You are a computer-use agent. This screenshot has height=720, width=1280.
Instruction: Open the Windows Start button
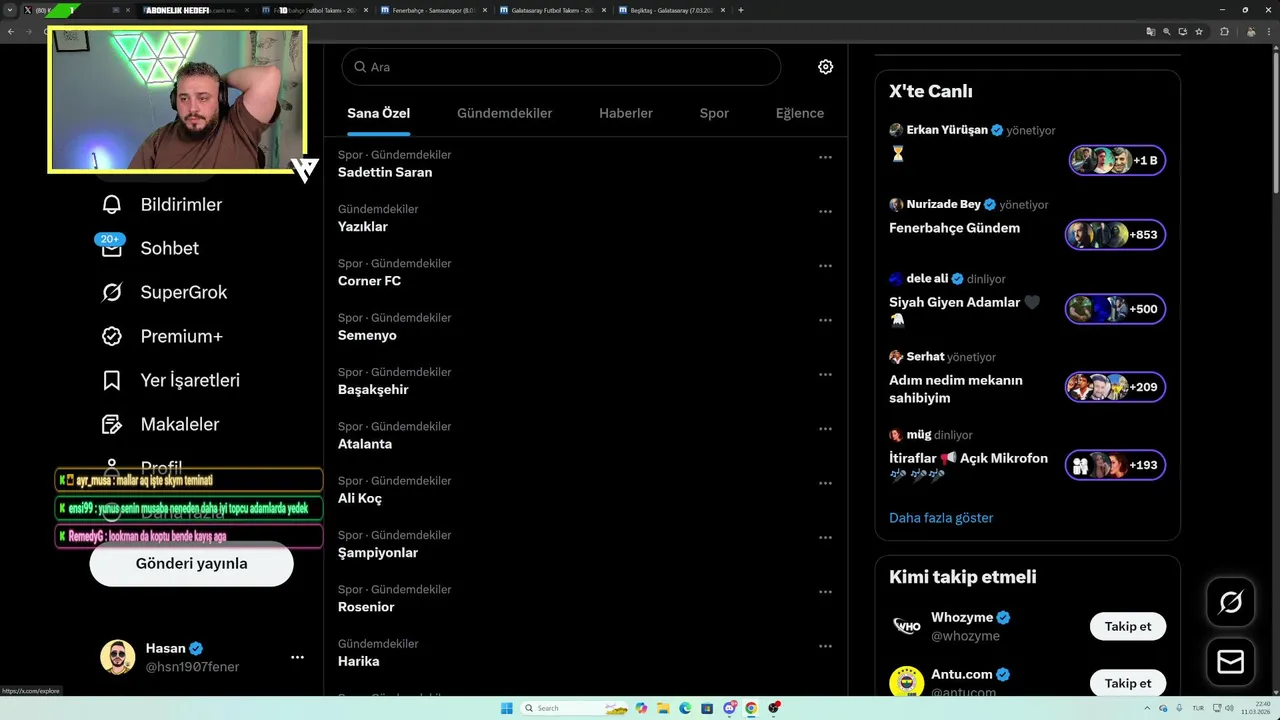click(x=507, y=708)
